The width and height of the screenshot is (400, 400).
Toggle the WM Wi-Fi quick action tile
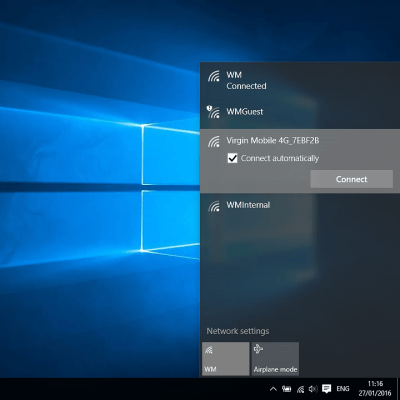click(x=226, y=359)
